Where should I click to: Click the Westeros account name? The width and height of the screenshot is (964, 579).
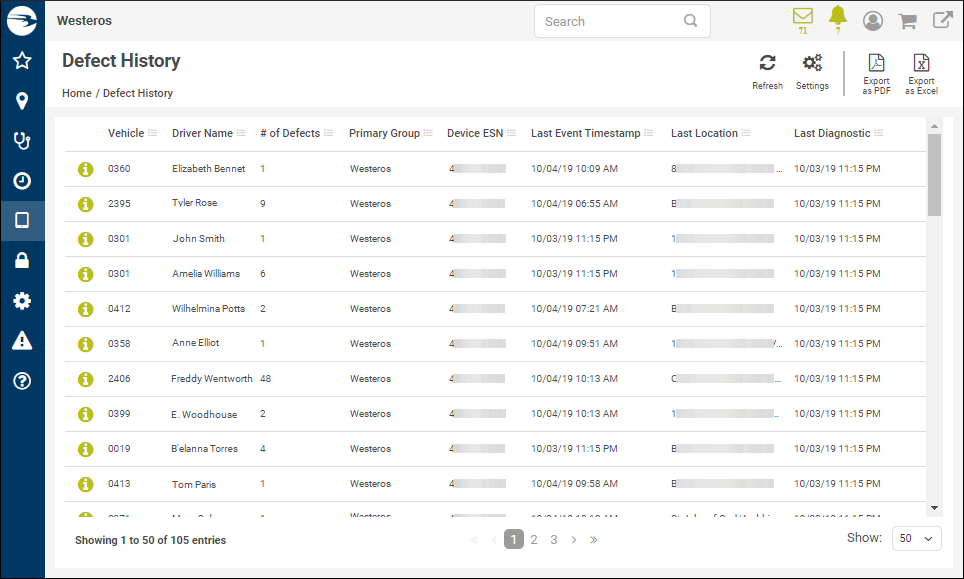click(84, 20)
